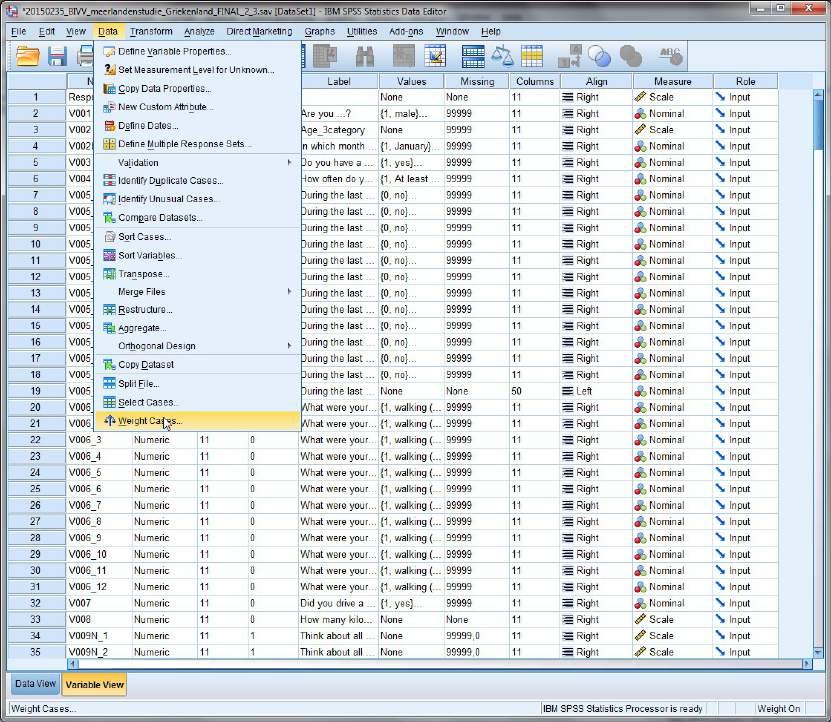Click the Label column header
Image resolution: width=831 pixels, height=722 pixels.
pos(339,82)
